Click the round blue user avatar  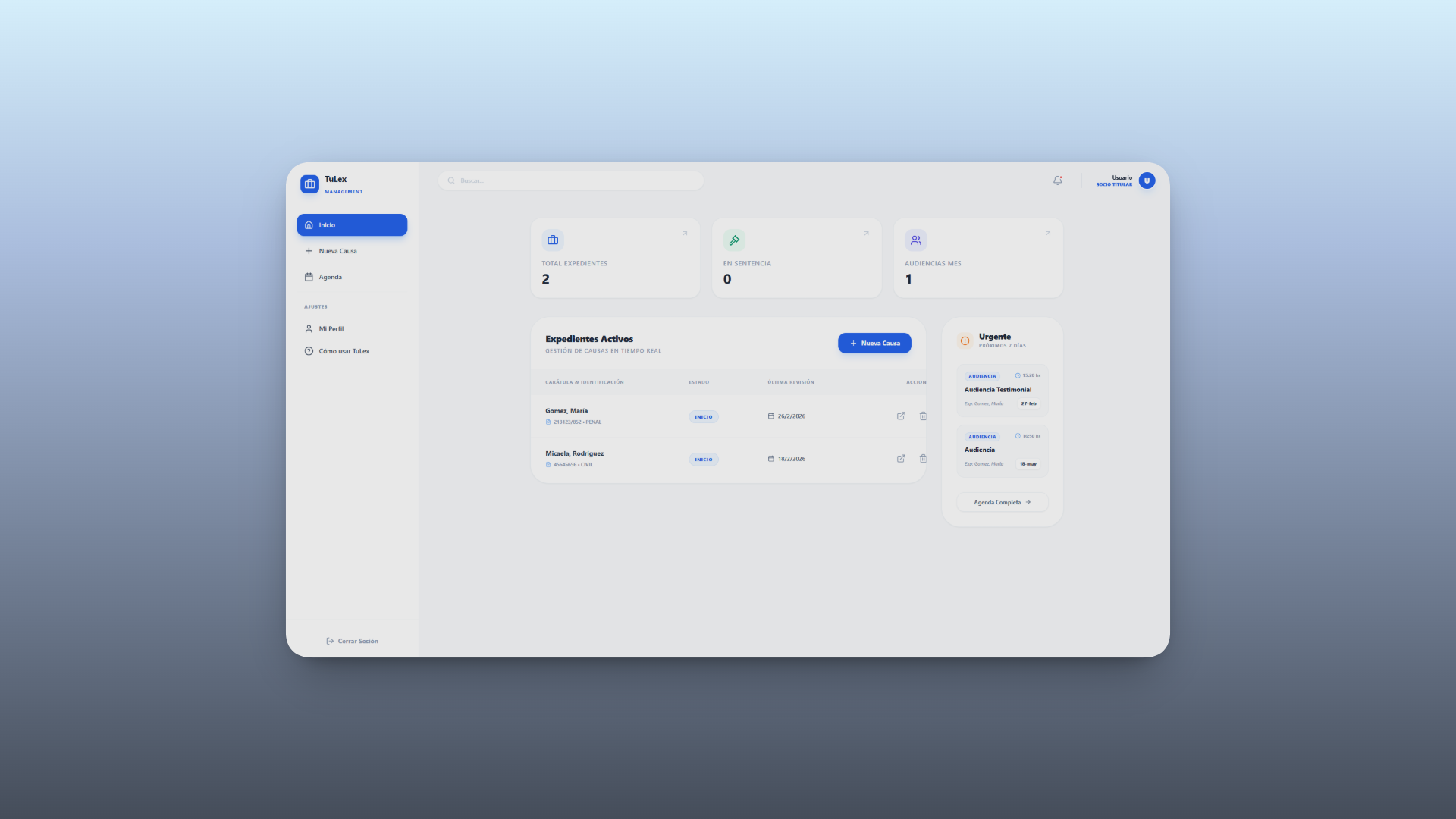pos(1147,180)
